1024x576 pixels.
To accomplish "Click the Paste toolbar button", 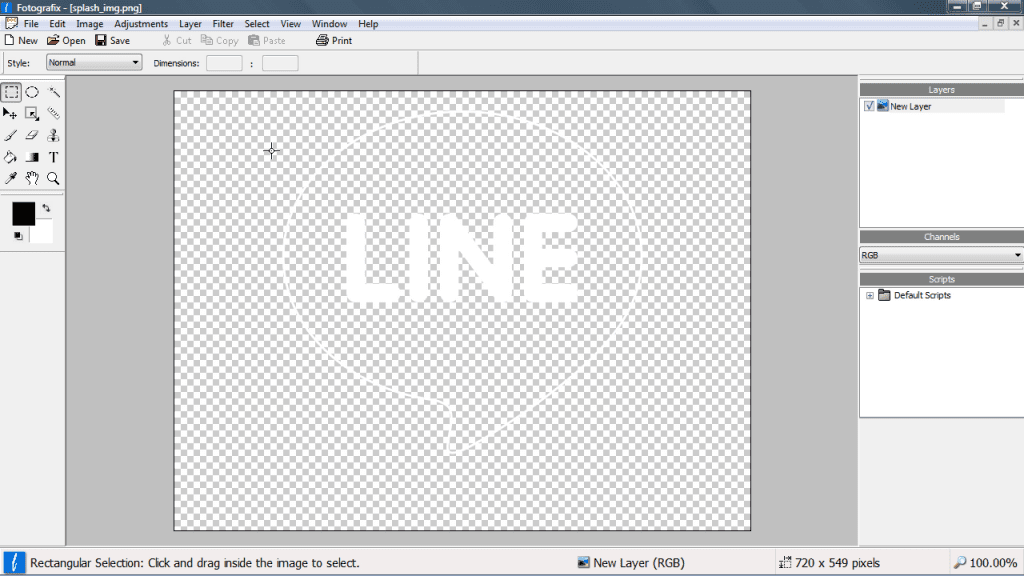I will 267,40.
